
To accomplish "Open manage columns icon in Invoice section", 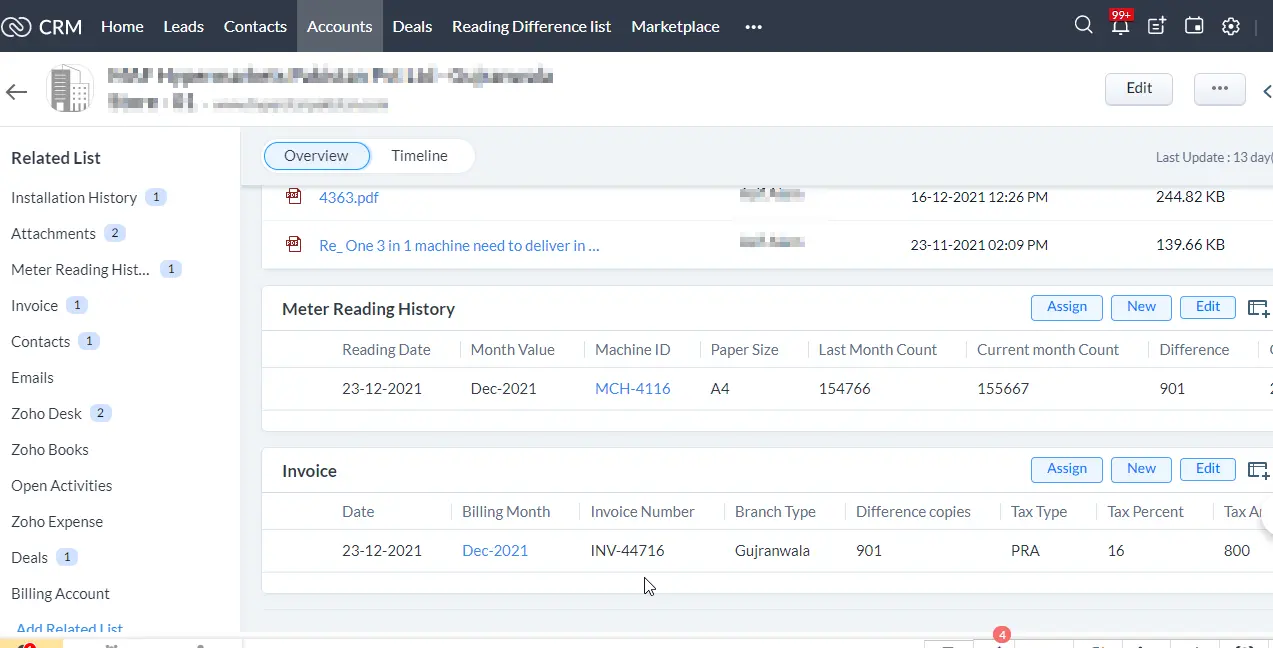I will click(1258, 469).
